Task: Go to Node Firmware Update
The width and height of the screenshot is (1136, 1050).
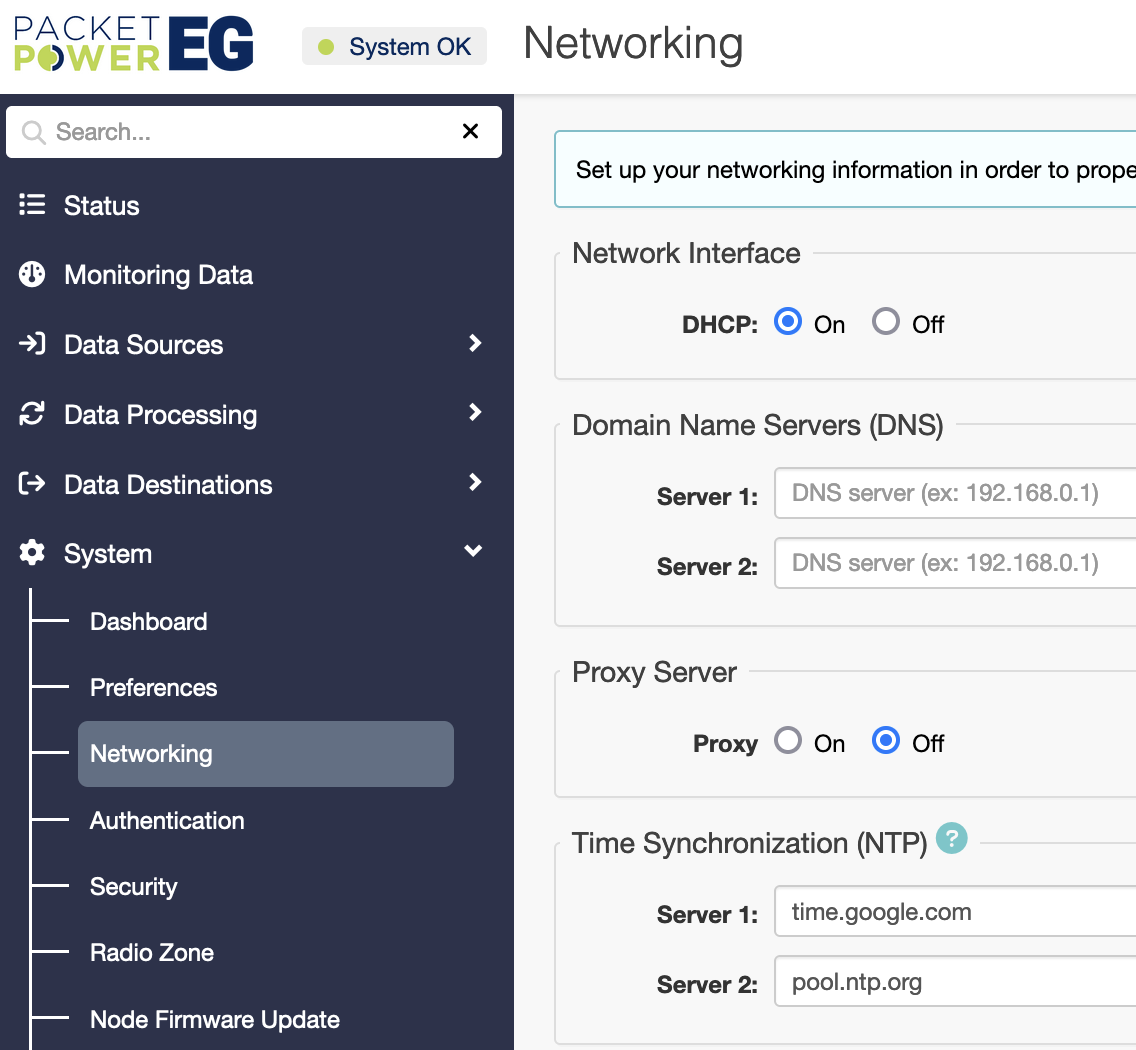Action: point(214,1019)
